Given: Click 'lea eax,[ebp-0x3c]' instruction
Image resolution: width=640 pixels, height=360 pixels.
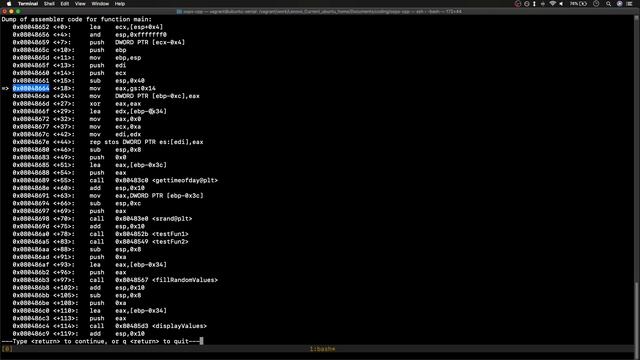Looking at the screenshot, I should pos(128,165).
